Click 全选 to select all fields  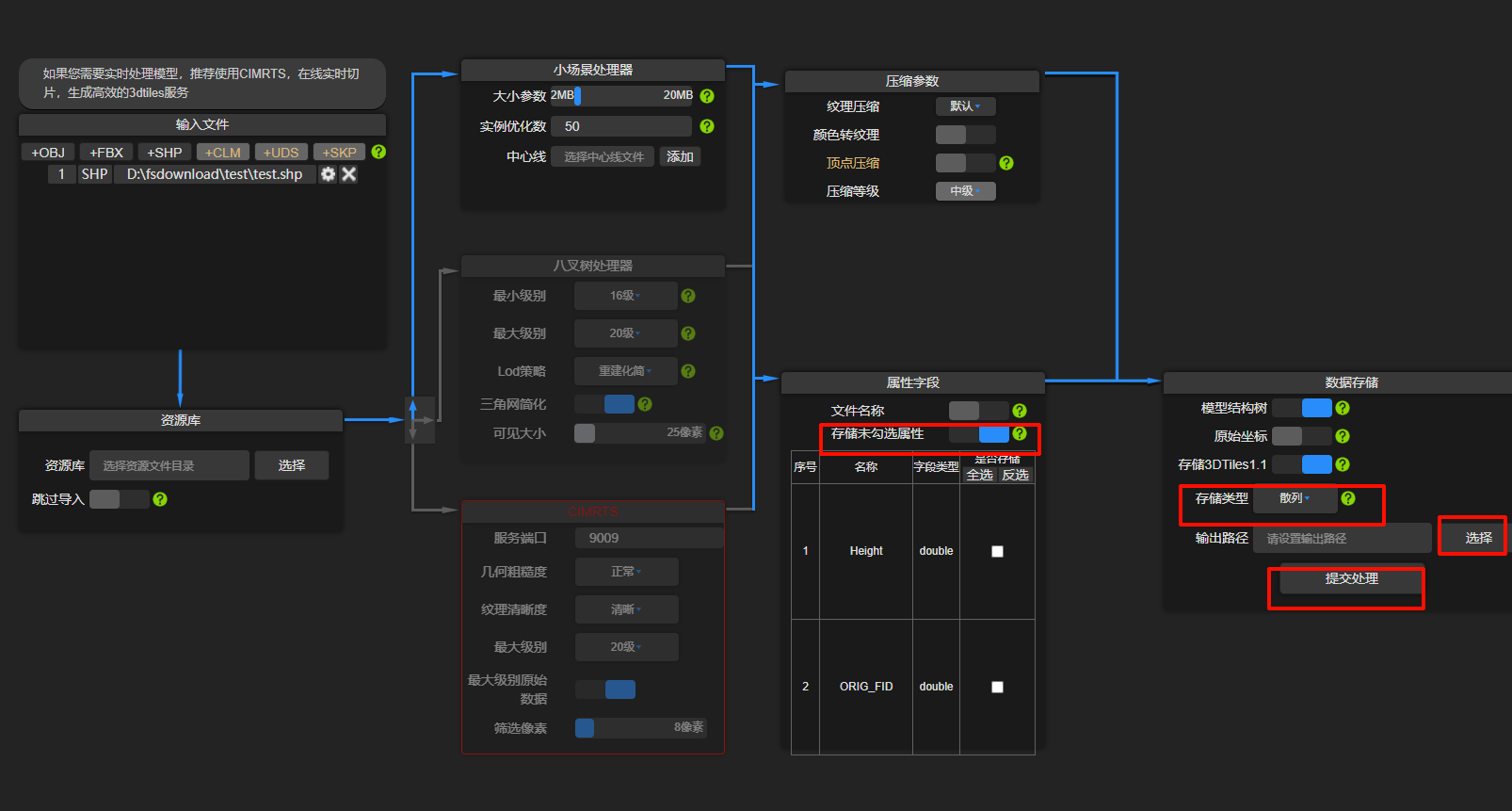coord(980,475)
